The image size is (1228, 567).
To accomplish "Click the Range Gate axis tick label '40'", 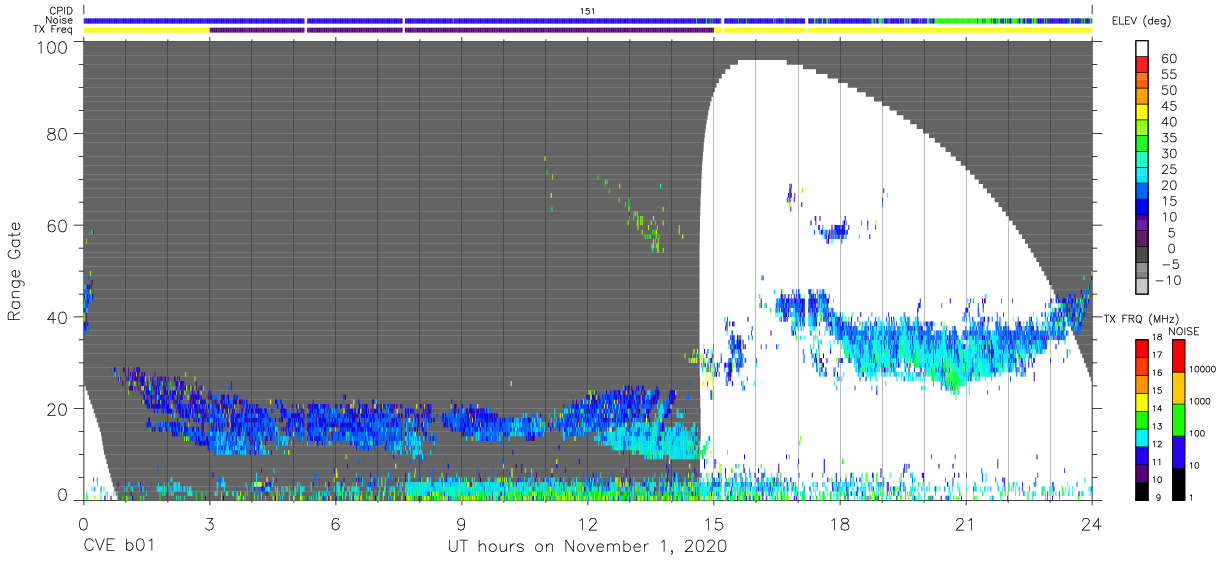I will (58, 317).
